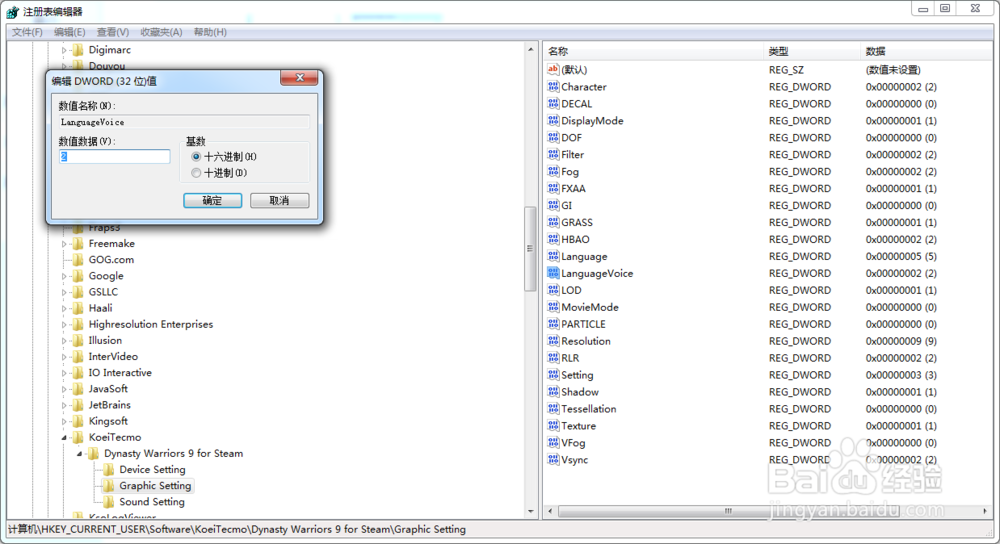Collapse the KoeiTecmo registry key
The width and height of the screenshot is (1000, 544).
[64, 437]
